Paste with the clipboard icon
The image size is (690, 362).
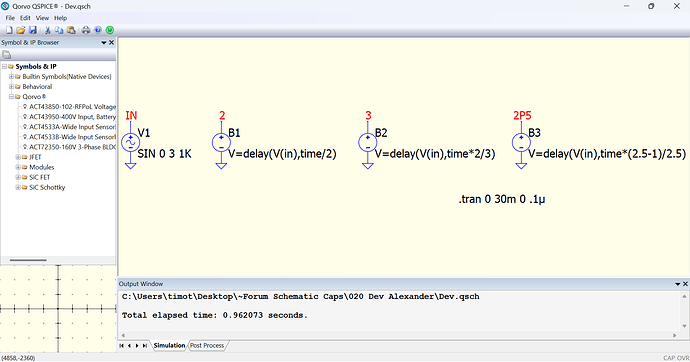click(71, 30)
